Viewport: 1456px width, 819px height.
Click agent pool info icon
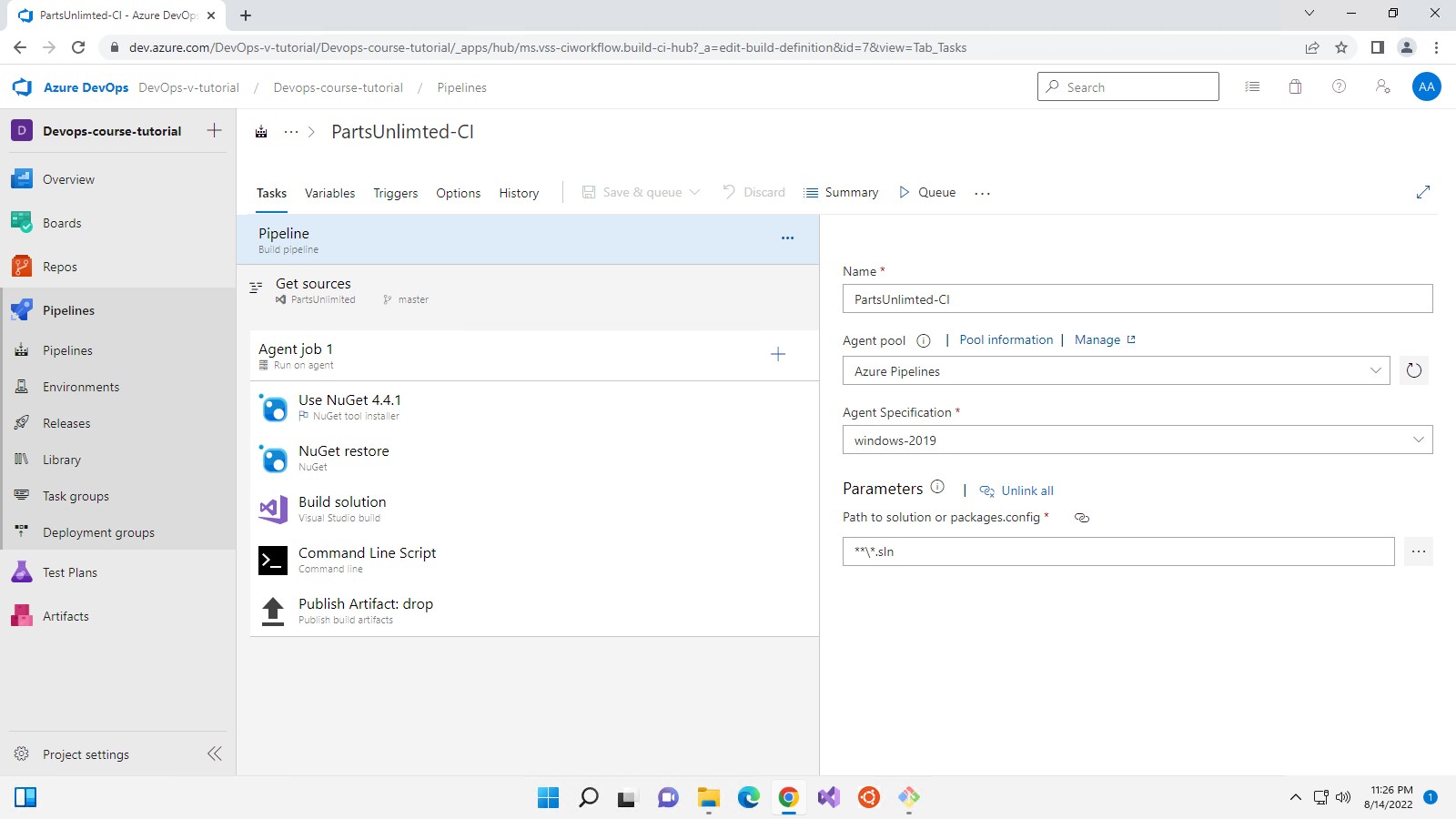point(924,340)
